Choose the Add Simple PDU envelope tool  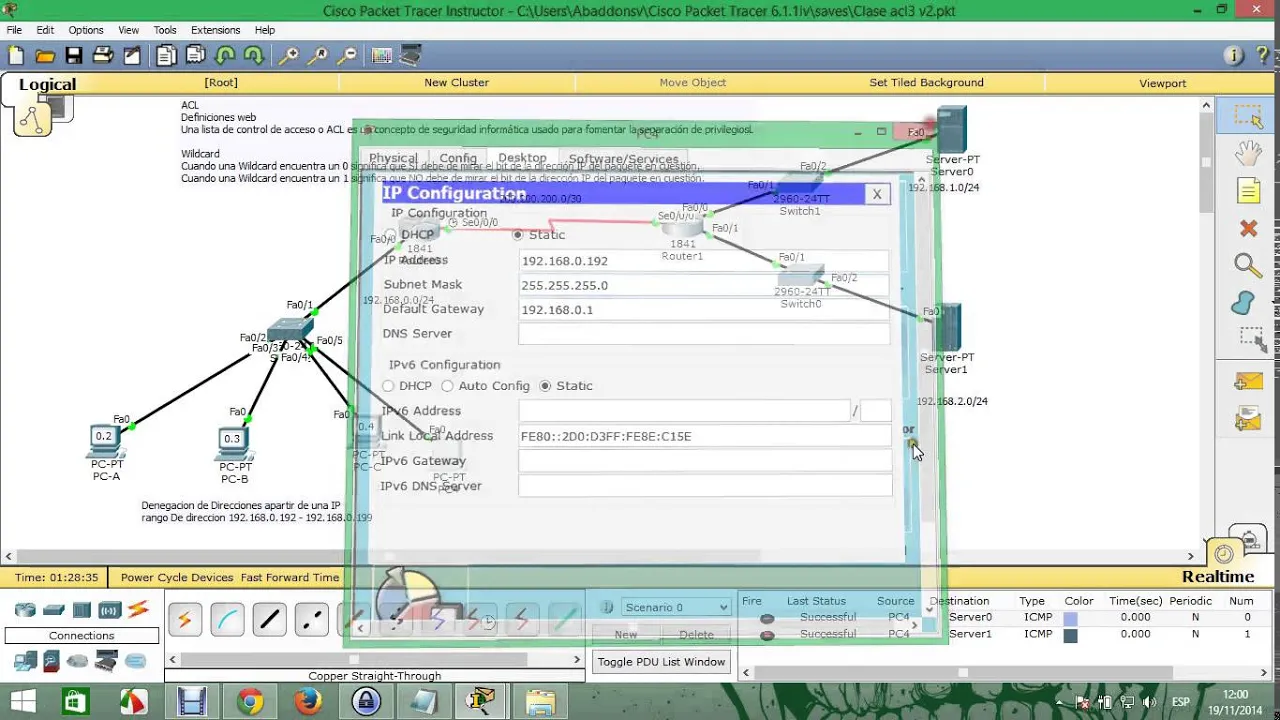coord(1248,381)
